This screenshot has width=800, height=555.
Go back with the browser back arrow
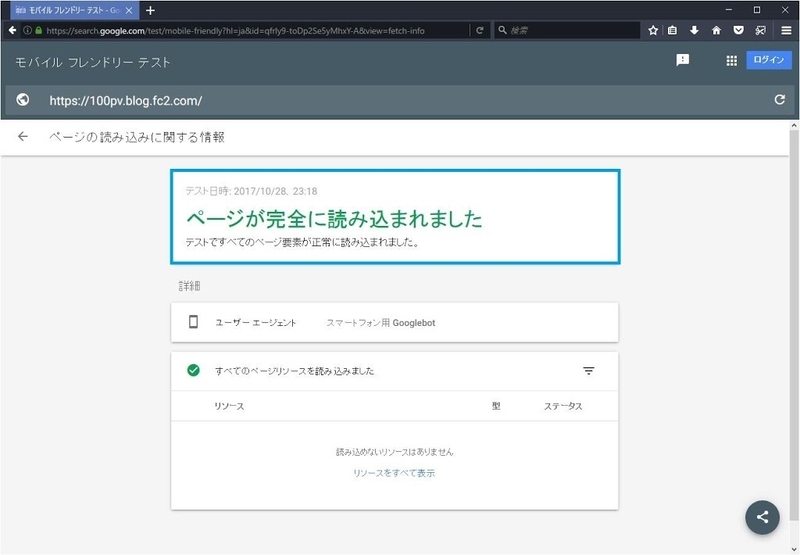click(12, 31)
